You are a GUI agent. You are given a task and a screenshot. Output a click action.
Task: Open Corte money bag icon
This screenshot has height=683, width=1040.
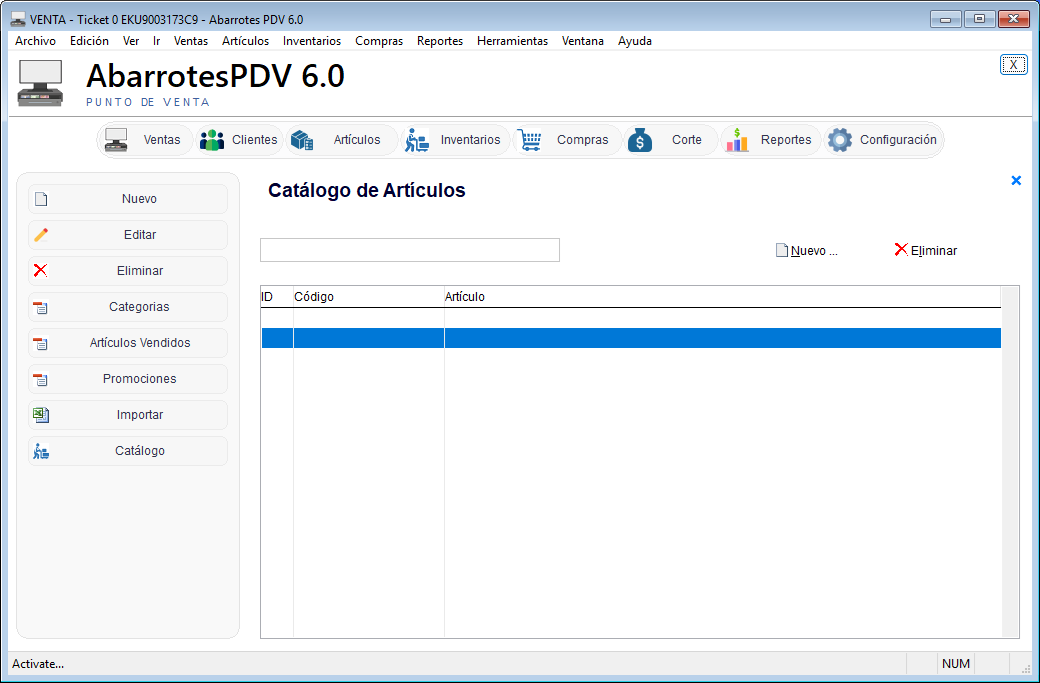(x=640, y=140)
